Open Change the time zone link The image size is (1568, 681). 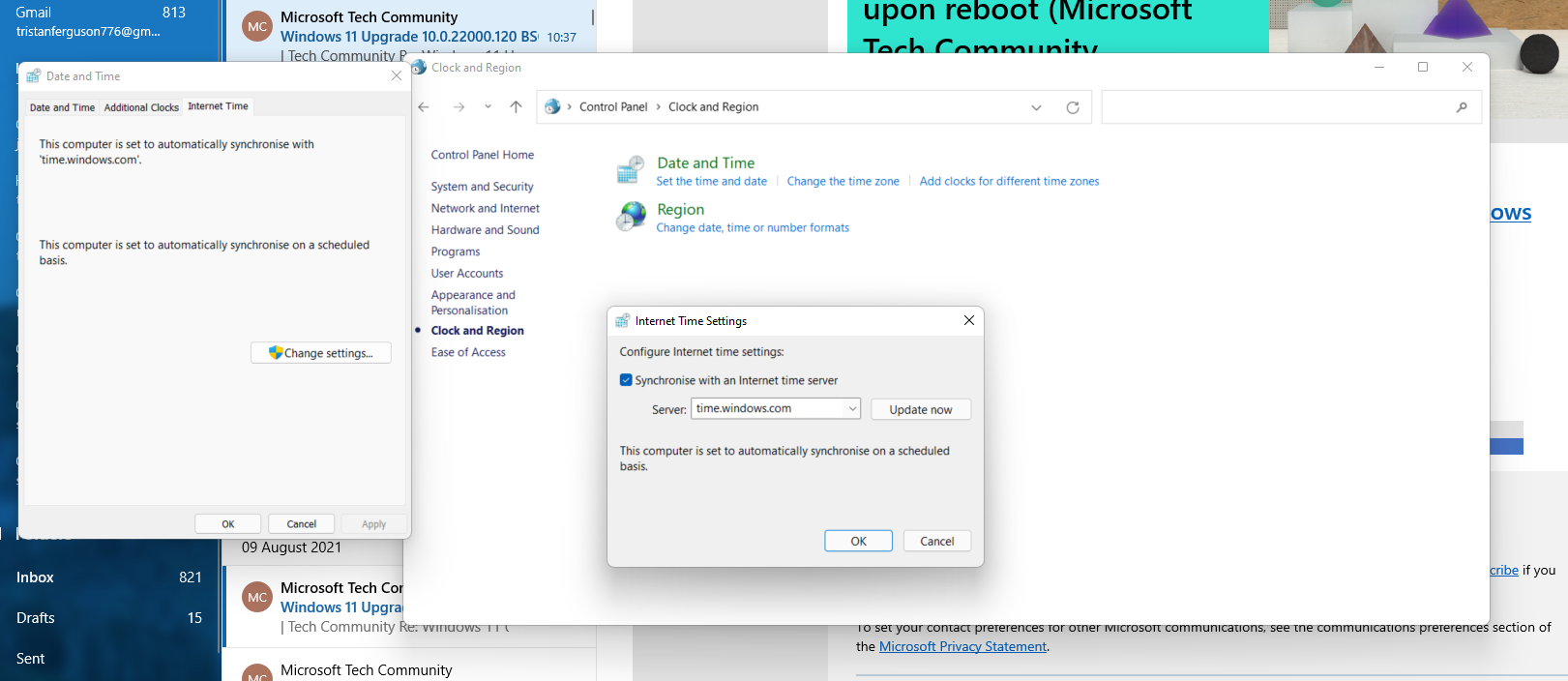[x=843, y=182]
